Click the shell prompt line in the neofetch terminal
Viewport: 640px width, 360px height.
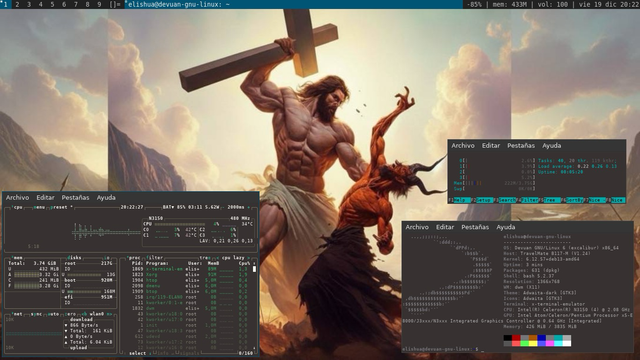tap(443, 349)
